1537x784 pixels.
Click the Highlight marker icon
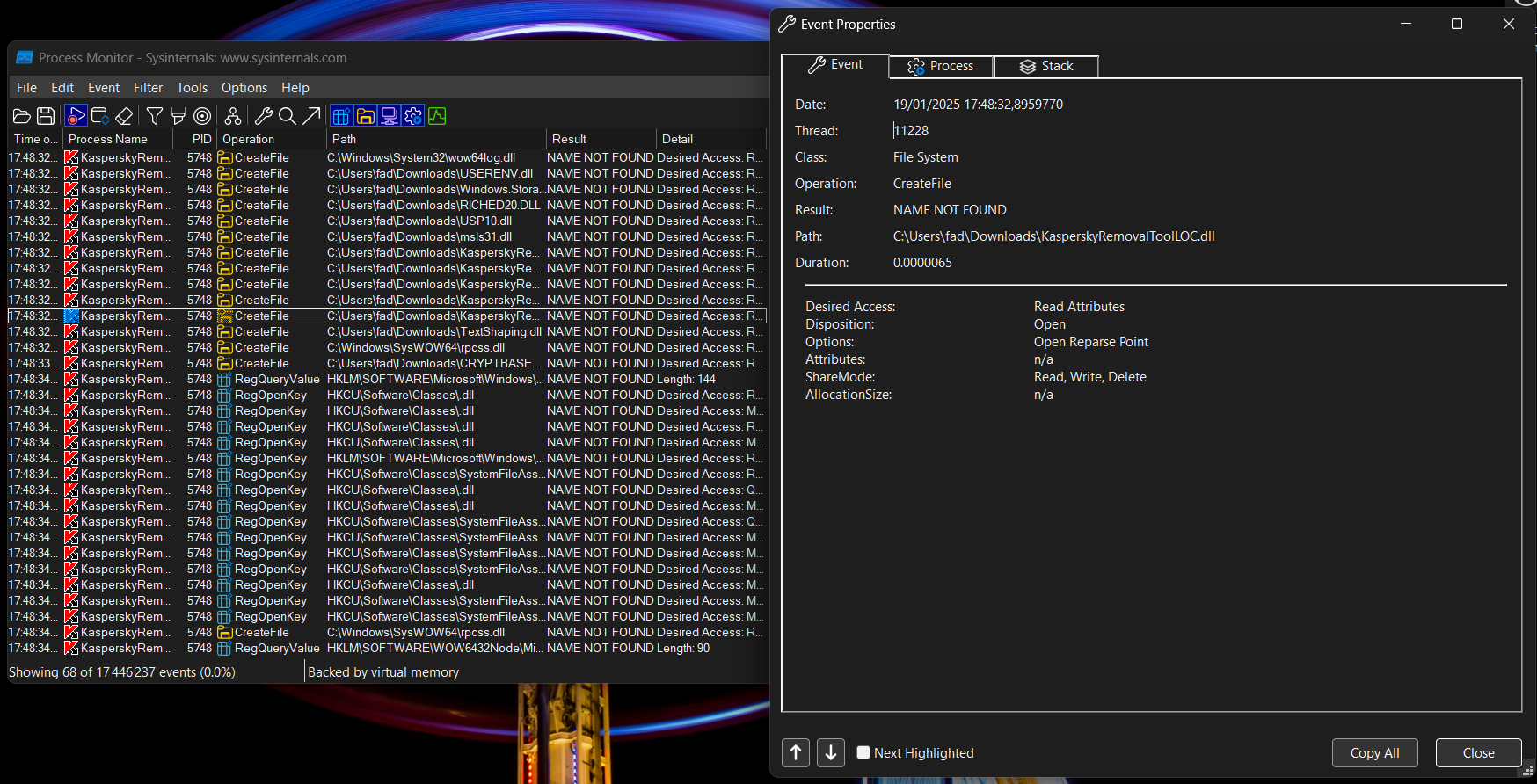[178, 116]
